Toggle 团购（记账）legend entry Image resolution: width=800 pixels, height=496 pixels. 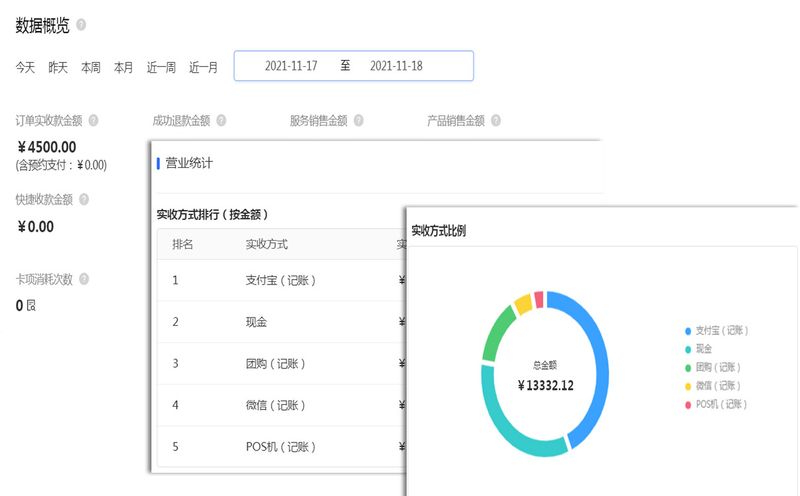tap(712, 367)
